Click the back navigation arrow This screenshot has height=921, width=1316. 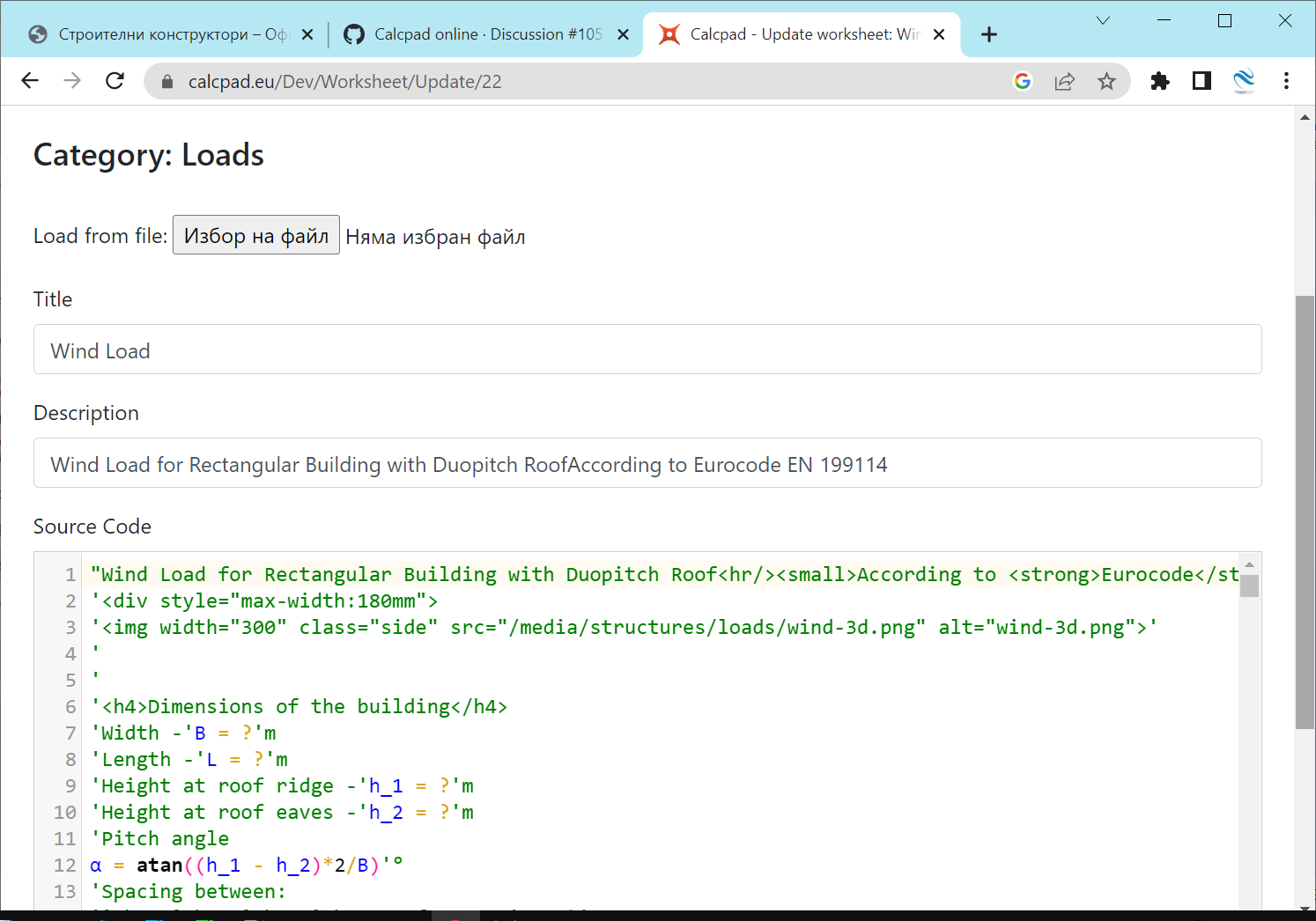point(29,81)
